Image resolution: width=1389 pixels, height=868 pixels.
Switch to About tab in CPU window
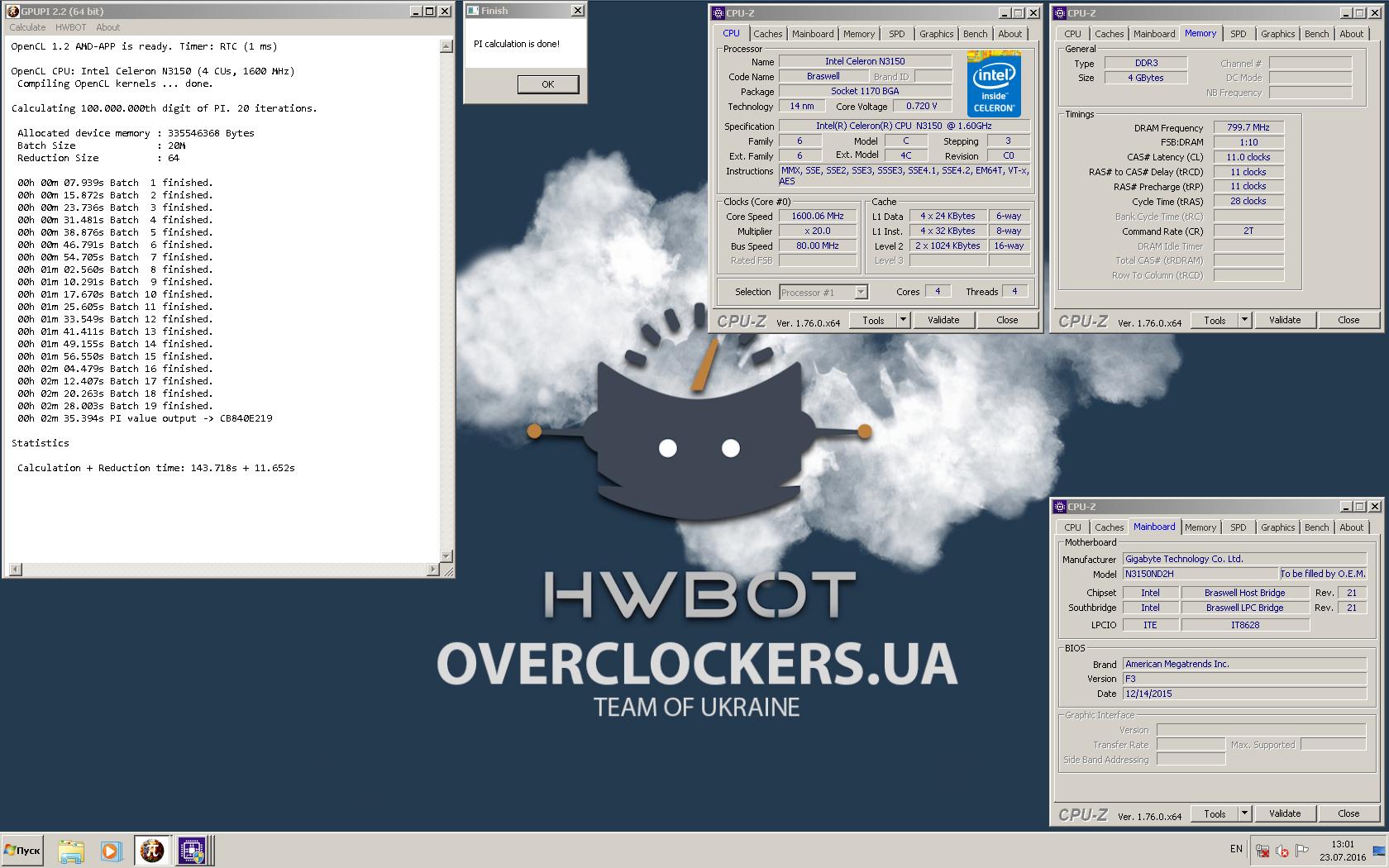click(x=1010, y=34)
